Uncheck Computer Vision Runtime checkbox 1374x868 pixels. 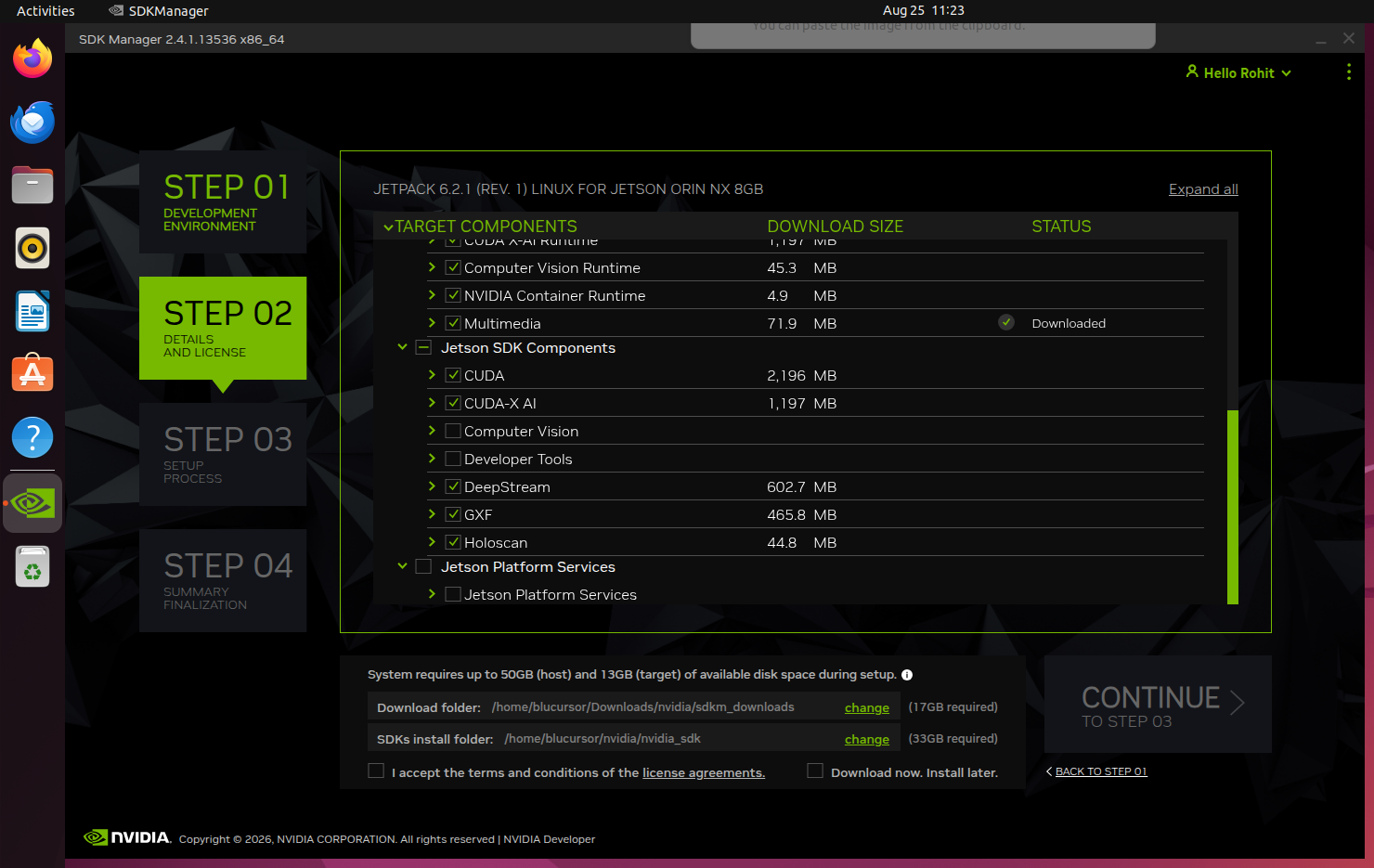click(453, 267)
